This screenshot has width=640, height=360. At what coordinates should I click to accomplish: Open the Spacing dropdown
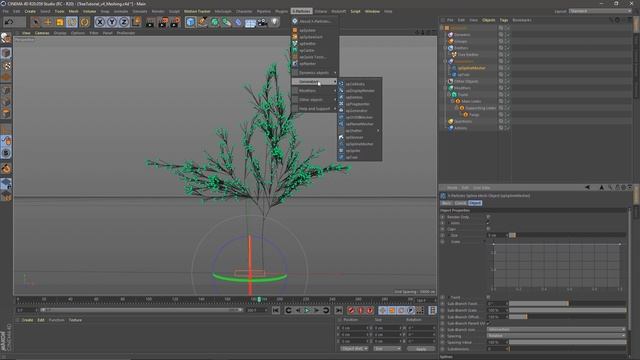[x=556, y=336]
